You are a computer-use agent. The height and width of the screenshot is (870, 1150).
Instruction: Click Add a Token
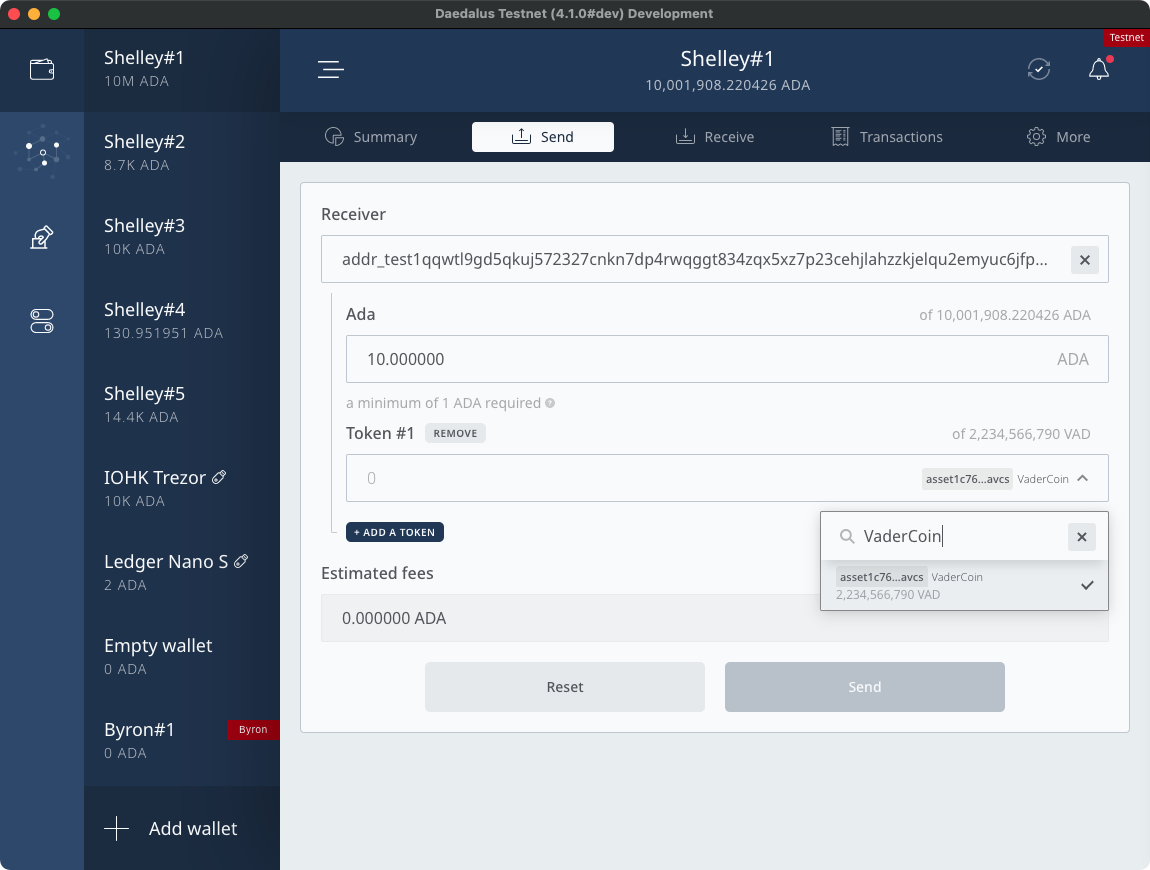pyautogui.click(x=394, y=532)
